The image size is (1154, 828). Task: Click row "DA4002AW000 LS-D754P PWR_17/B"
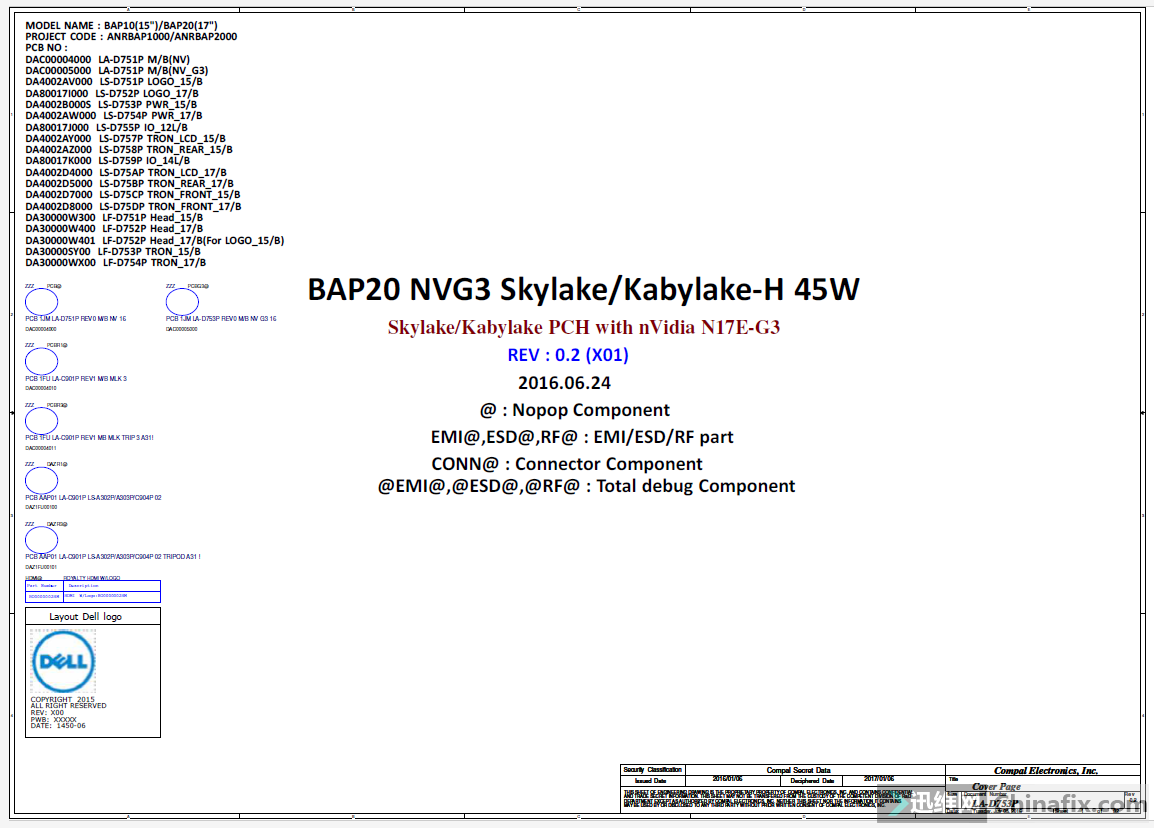(113, 116)
